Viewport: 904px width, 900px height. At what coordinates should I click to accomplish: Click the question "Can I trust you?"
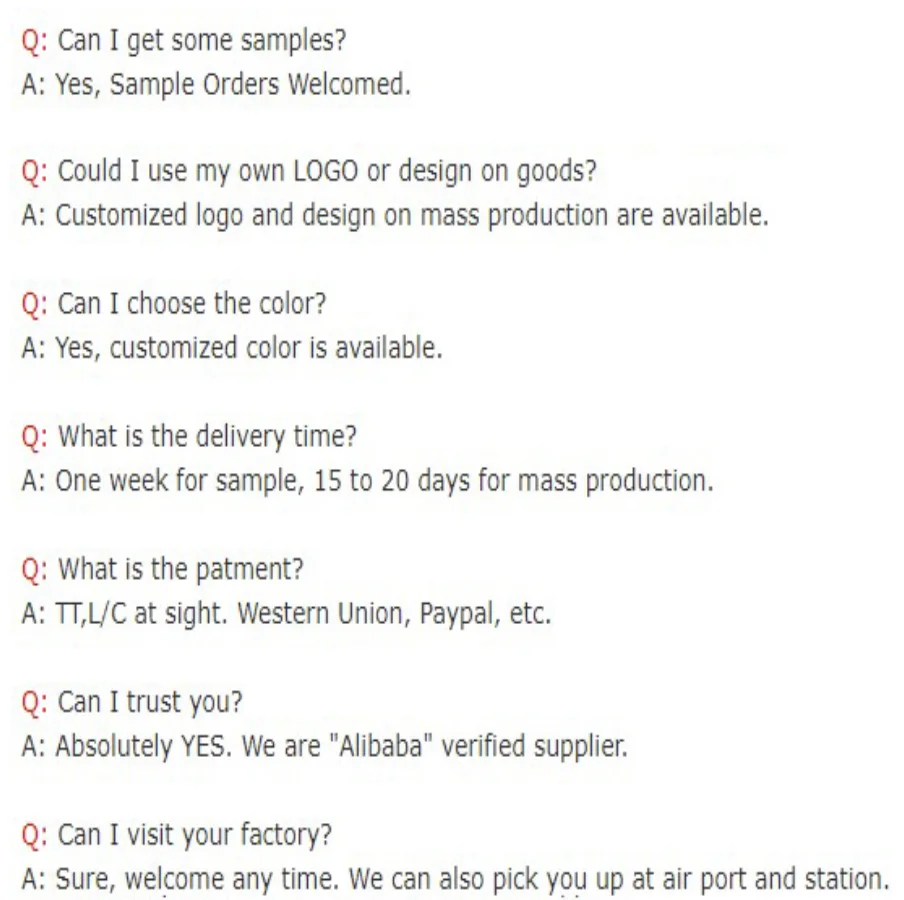point(150,701)
